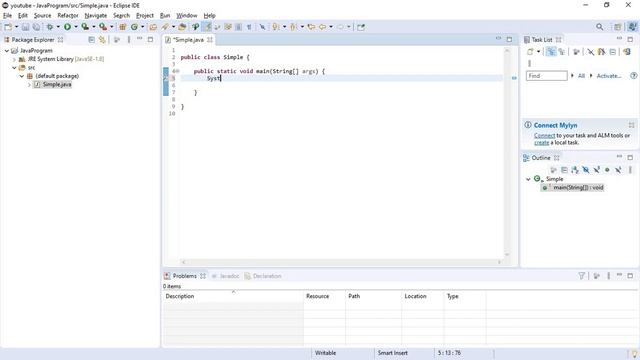Click the create local task link
Viewport: 640px width, 360px height.
542,142
